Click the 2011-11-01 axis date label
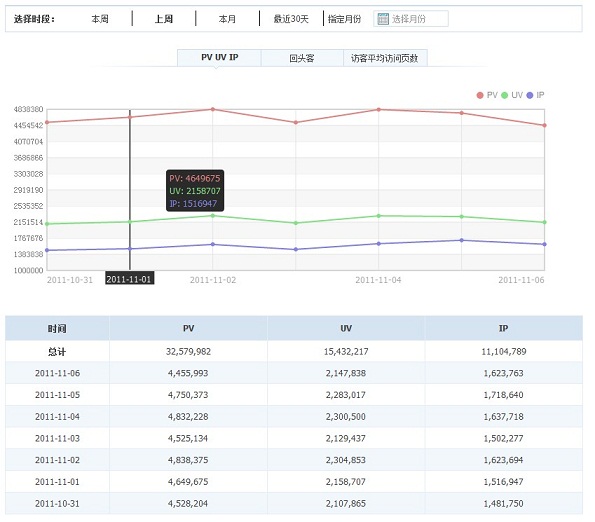This screenshot has height=522, width=595. (129, 279)
